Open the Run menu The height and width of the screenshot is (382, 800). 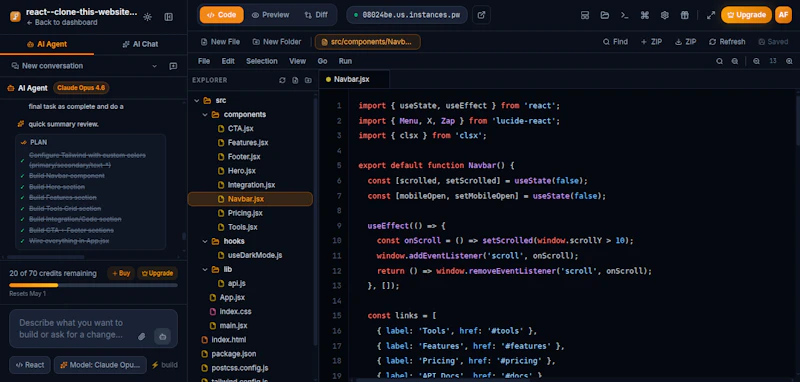[x=345, y=61]
